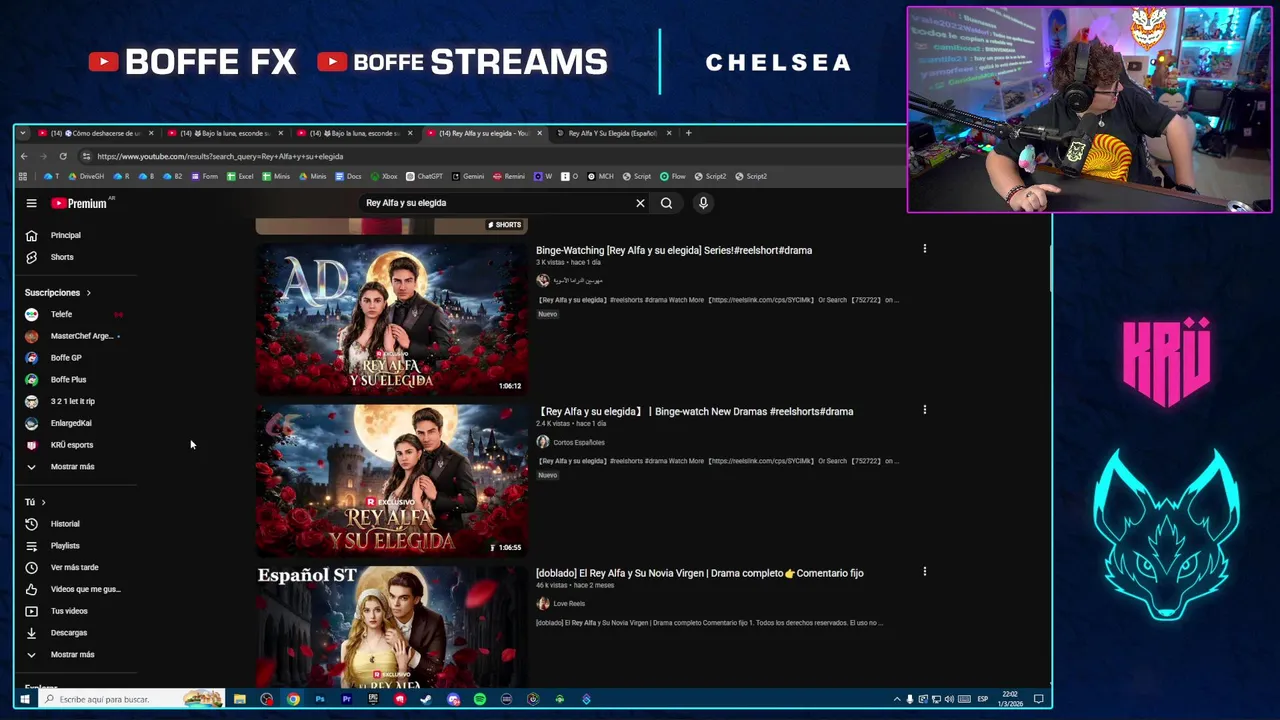Open Ver más tarde list

coord(75,568)
